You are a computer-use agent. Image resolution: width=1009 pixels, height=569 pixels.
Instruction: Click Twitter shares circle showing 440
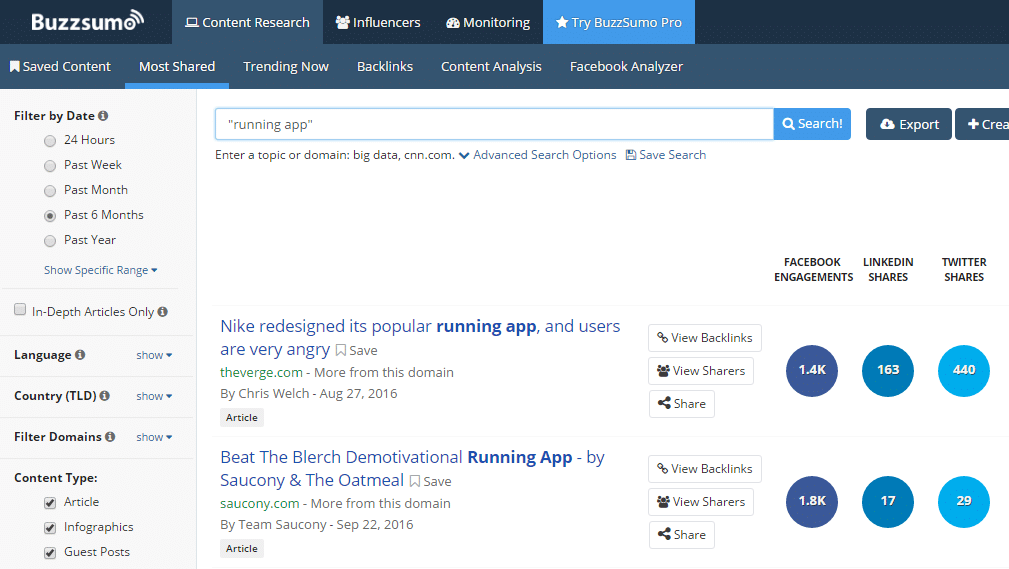(964, 371)
